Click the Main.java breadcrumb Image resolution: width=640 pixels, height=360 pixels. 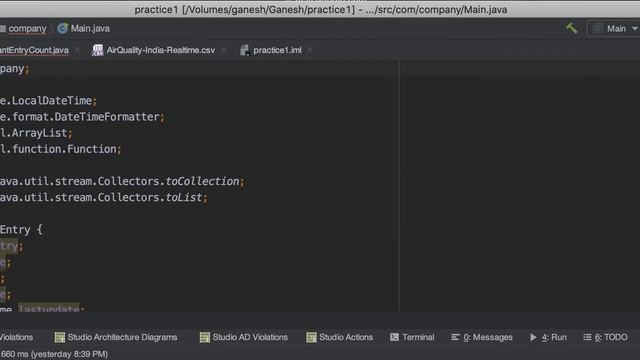(90, 29)
